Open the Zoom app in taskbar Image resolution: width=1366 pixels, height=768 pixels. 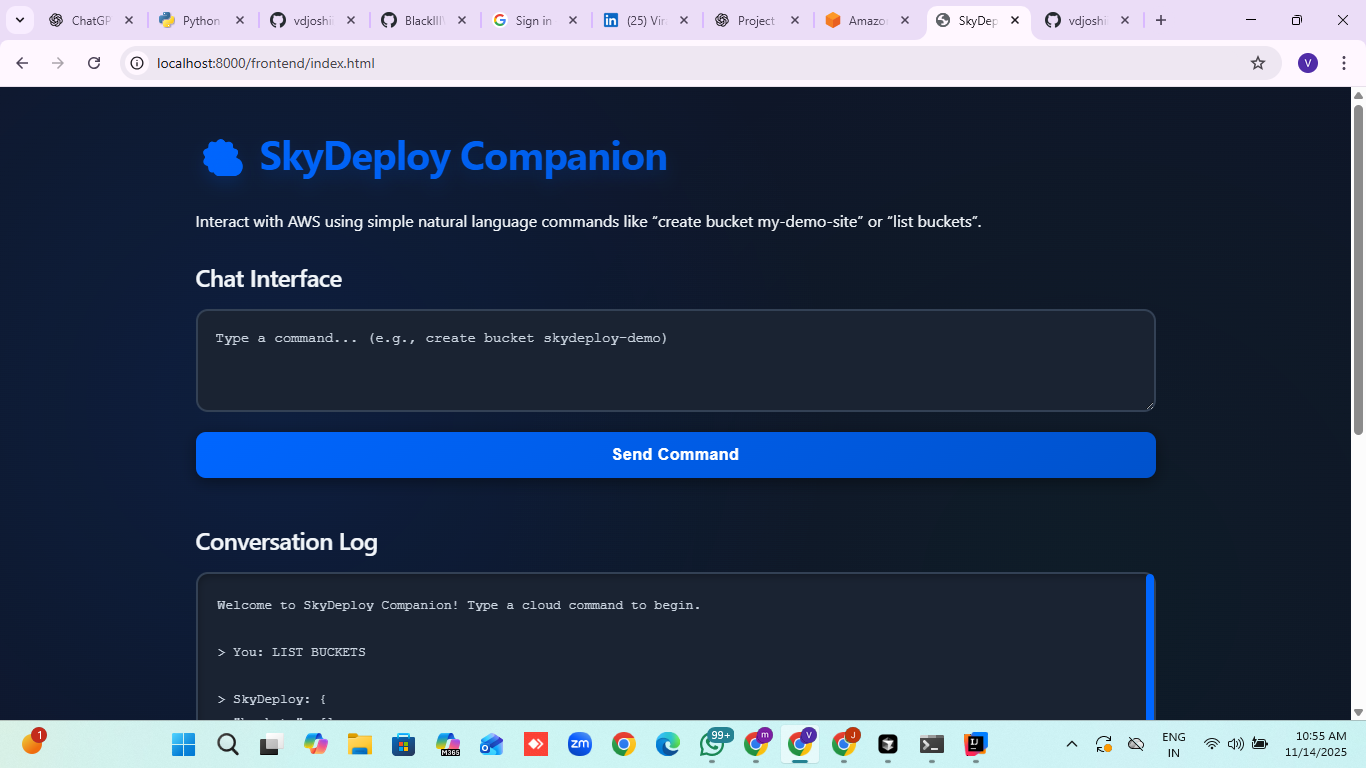point(580,744)
